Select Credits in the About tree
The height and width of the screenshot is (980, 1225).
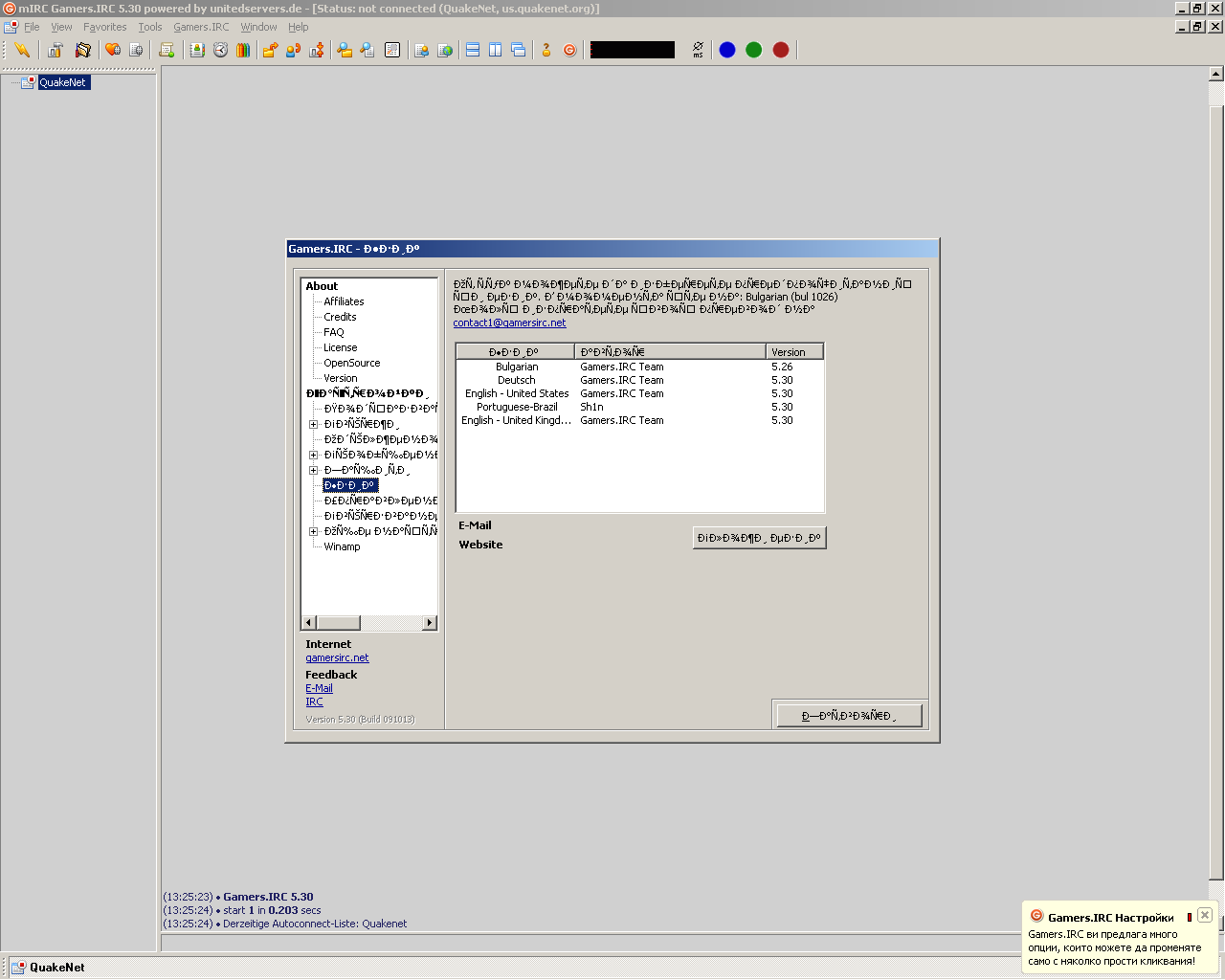[x=340, y=317]
